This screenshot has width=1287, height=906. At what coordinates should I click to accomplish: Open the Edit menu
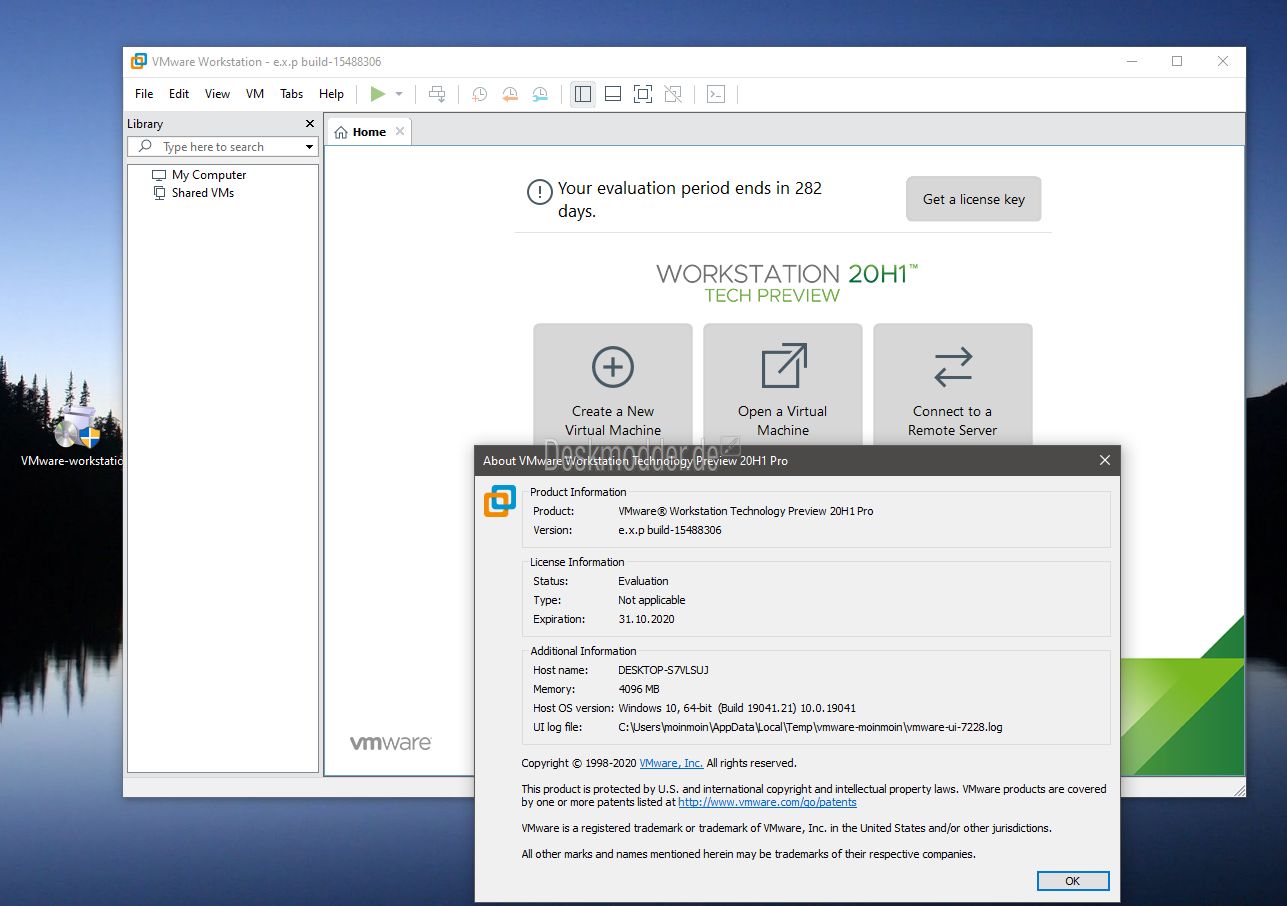[x=179, y=94]
